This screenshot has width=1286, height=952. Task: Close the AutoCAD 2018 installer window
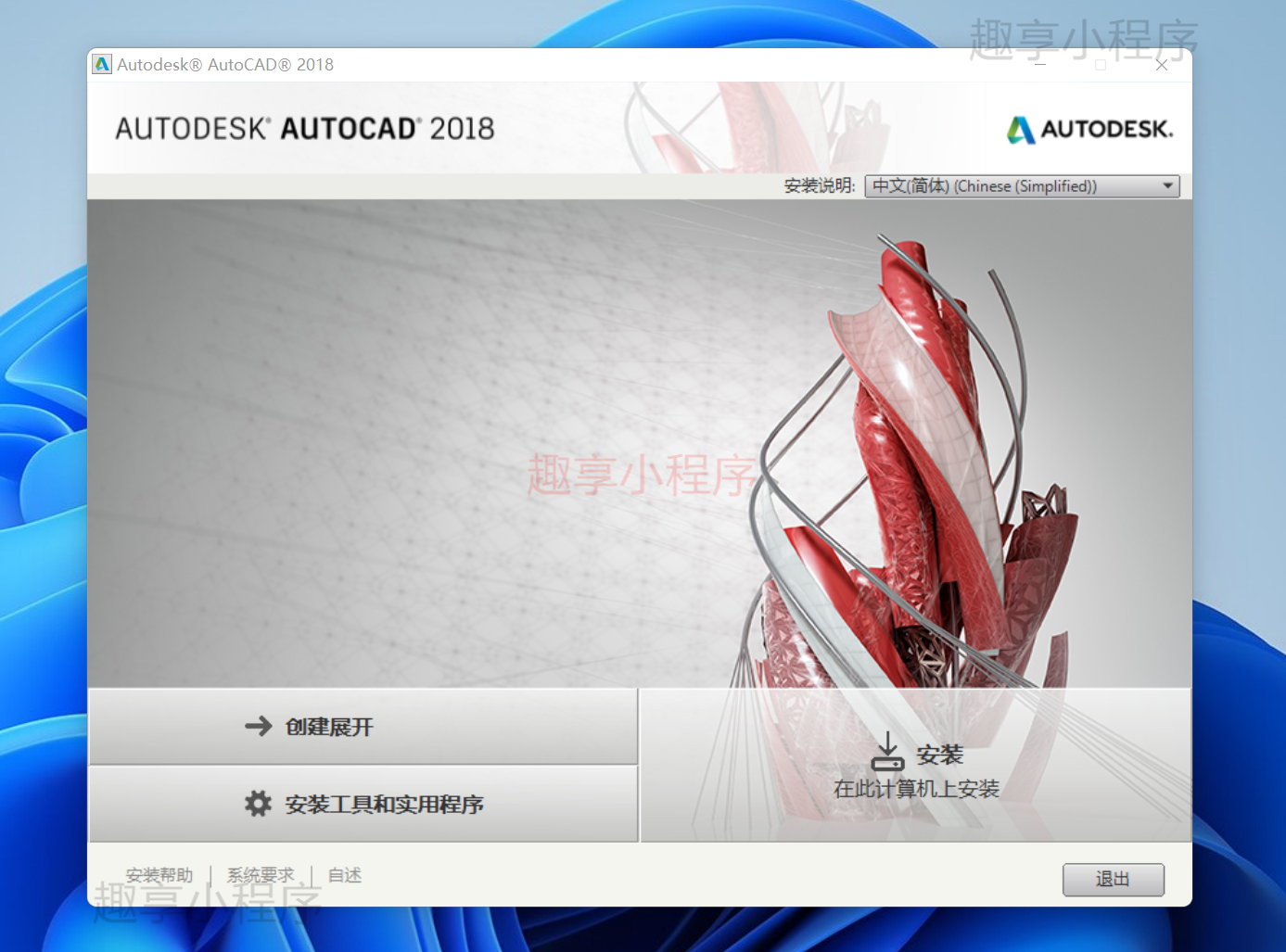[x=1161, y=65]
